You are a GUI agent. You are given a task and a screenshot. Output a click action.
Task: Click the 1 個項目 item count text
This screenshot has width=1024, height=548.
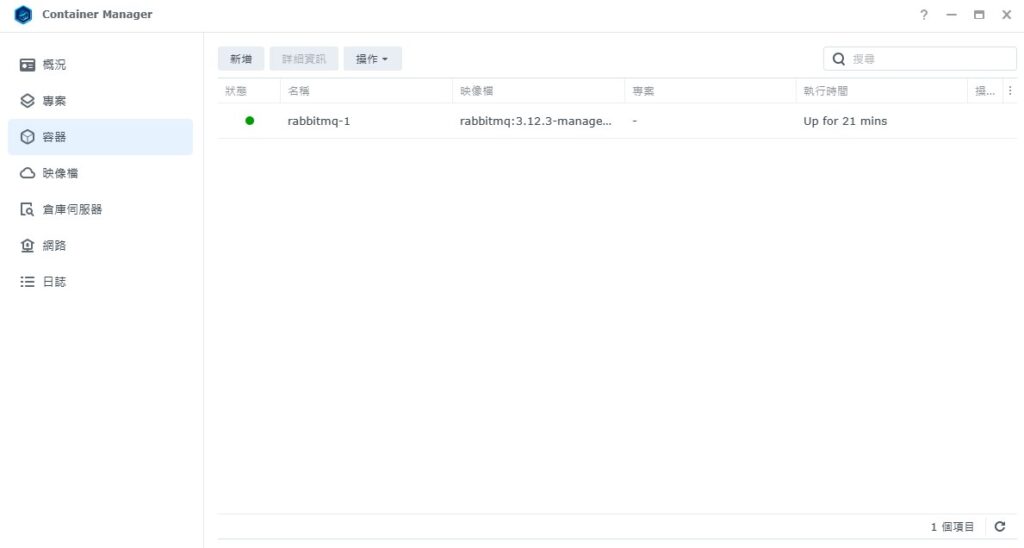coord(952,526)
